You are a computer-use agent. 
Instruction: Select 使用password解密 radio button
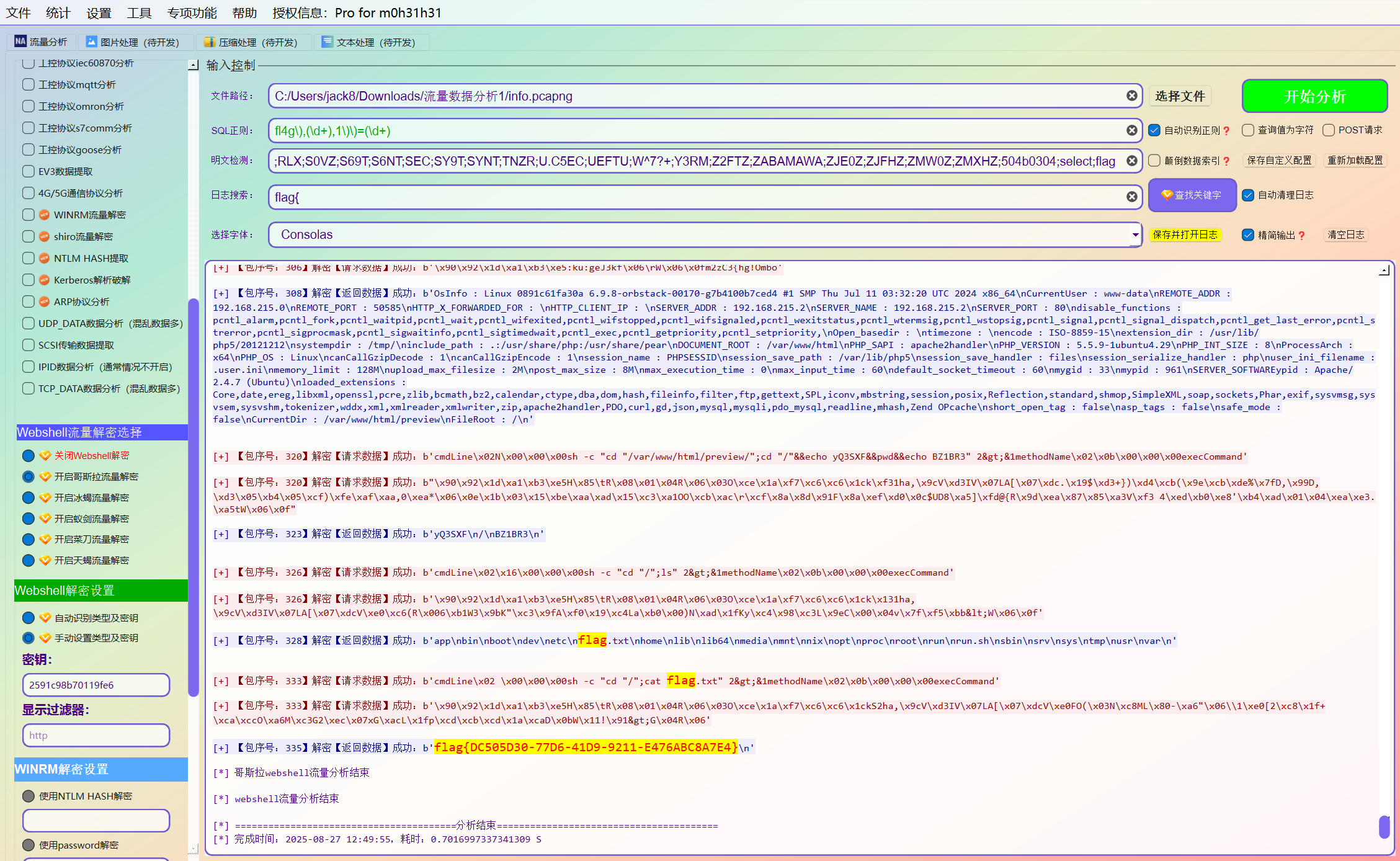click(x=28, y=845)
